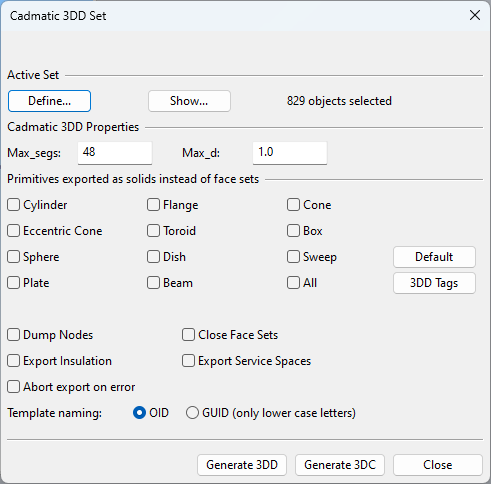Reset primitives with the Default button
This screenshot has width=491, height=484.
tap(434, 257)
